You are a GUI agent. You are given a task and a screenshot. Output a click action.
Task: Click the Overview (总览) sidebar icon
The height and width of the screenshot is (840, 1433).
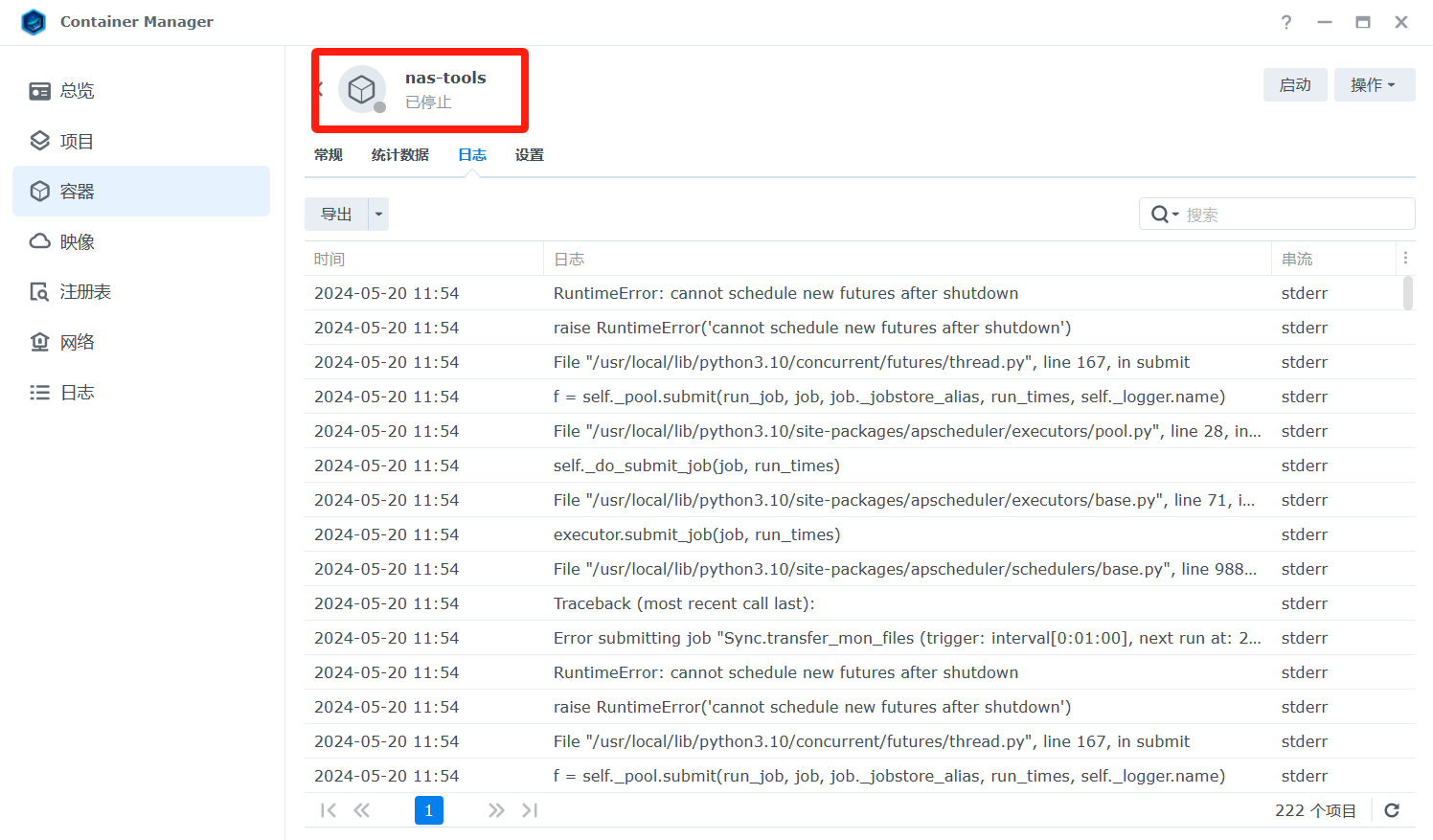coord(39,91)
